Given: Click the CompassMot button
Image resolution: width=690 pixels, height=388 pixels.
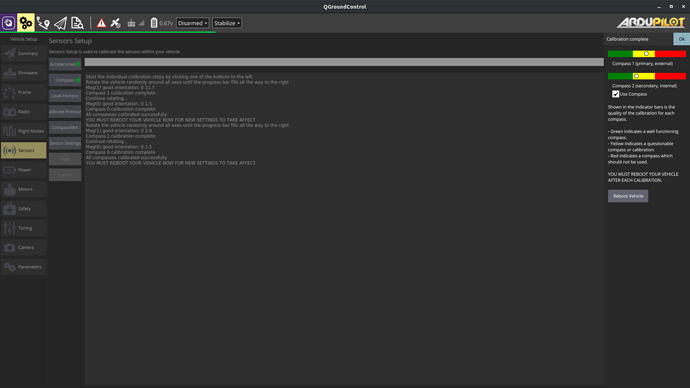Looking at the screenshot, I should tap(65, 128).
